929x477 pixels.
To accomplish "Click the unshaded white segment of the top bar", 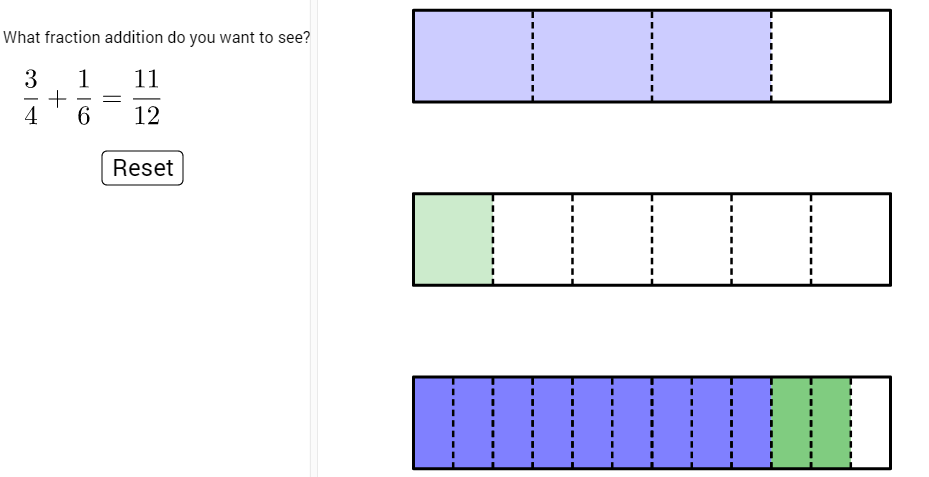I will (x=830, y=56).
